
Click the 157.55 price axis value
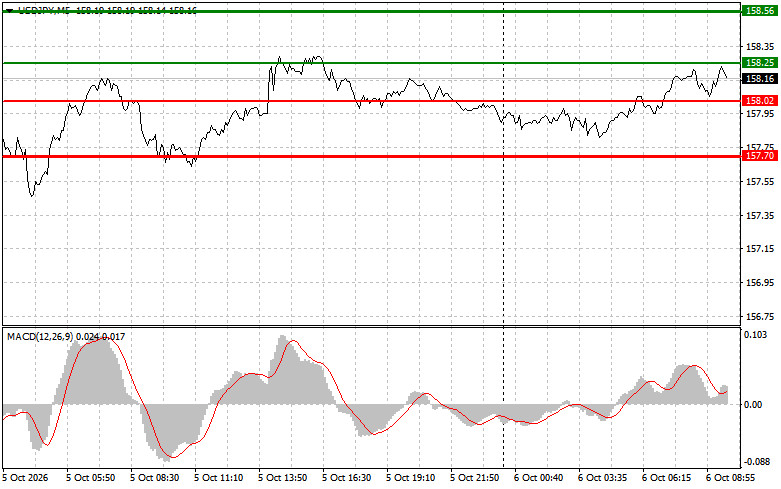point(760,182)
